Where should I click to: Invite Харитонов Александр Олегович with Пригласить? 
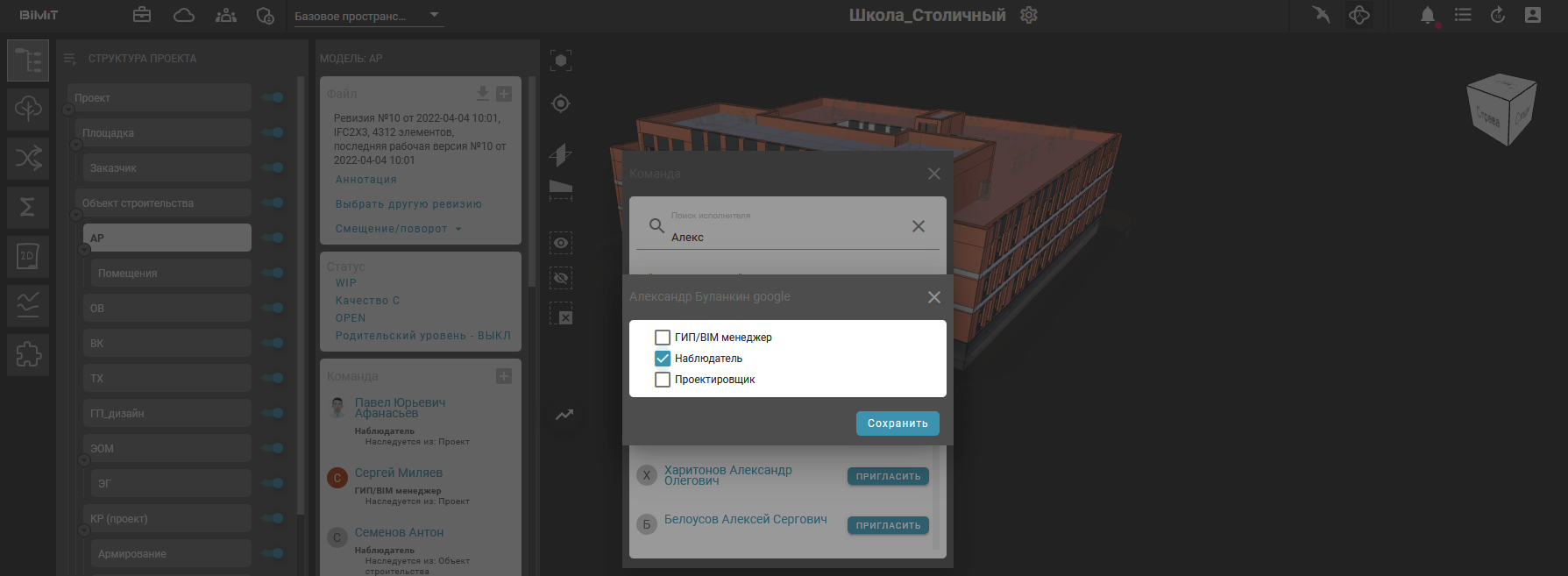pos(888,477)
